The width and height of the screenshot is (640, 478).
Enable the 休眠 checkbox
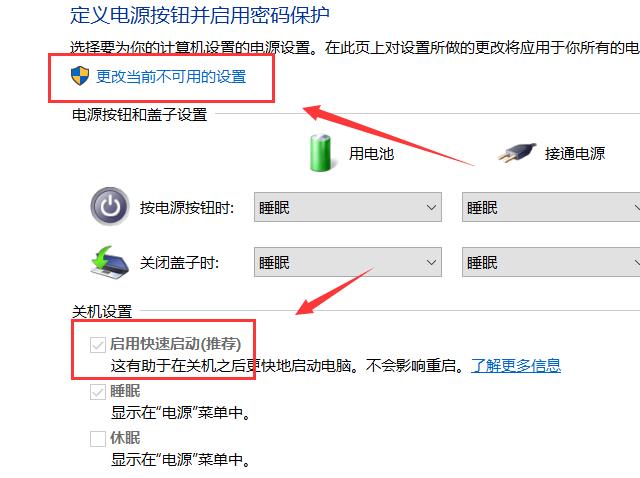[98, 439]
